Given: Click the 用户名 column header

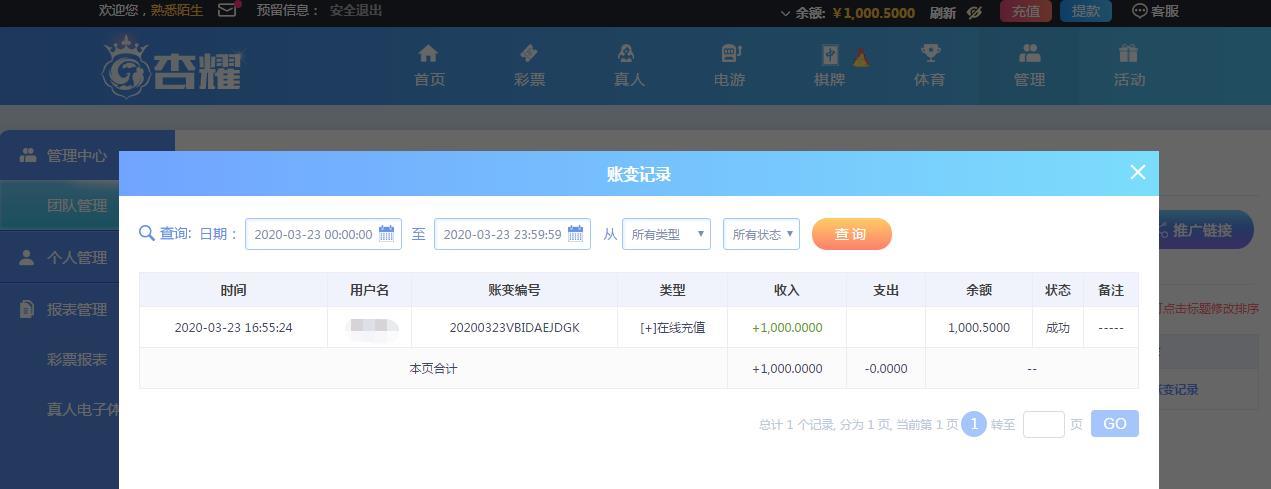Looking at the screenshot, I should coord(369,290).
